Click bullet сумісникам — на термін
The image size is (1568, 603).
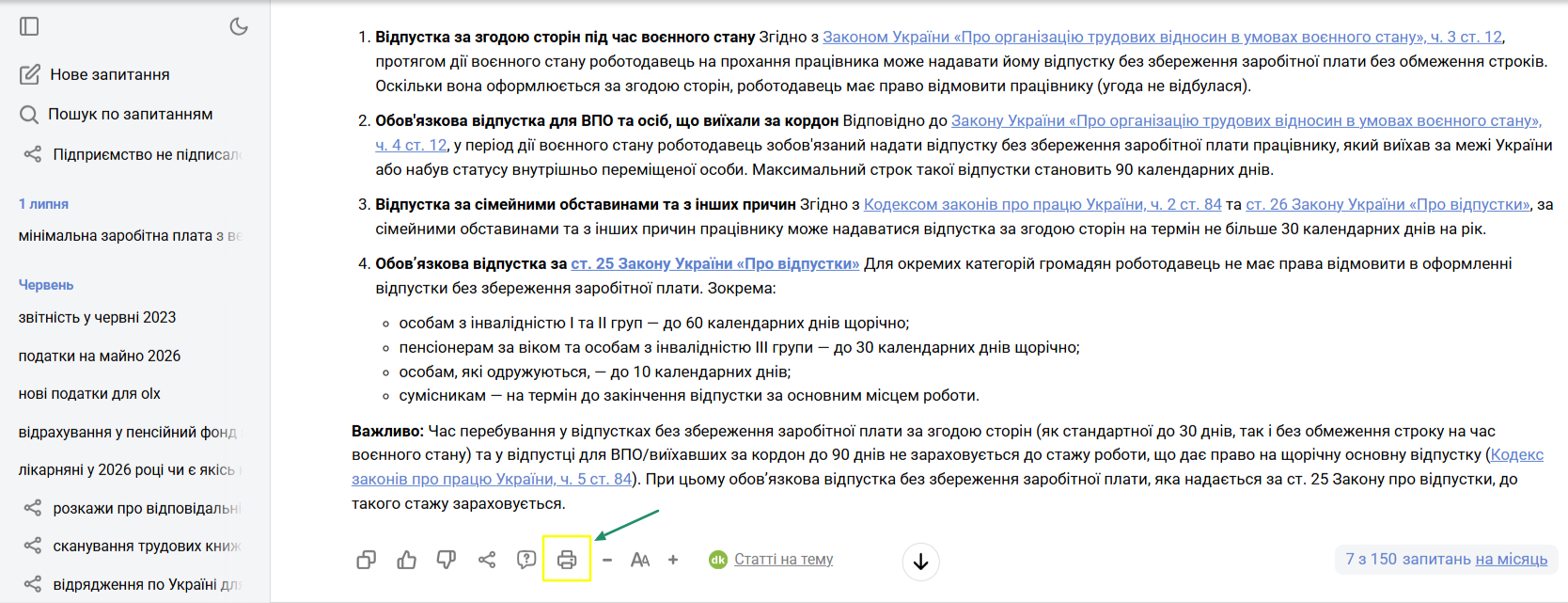pos(689,395)
